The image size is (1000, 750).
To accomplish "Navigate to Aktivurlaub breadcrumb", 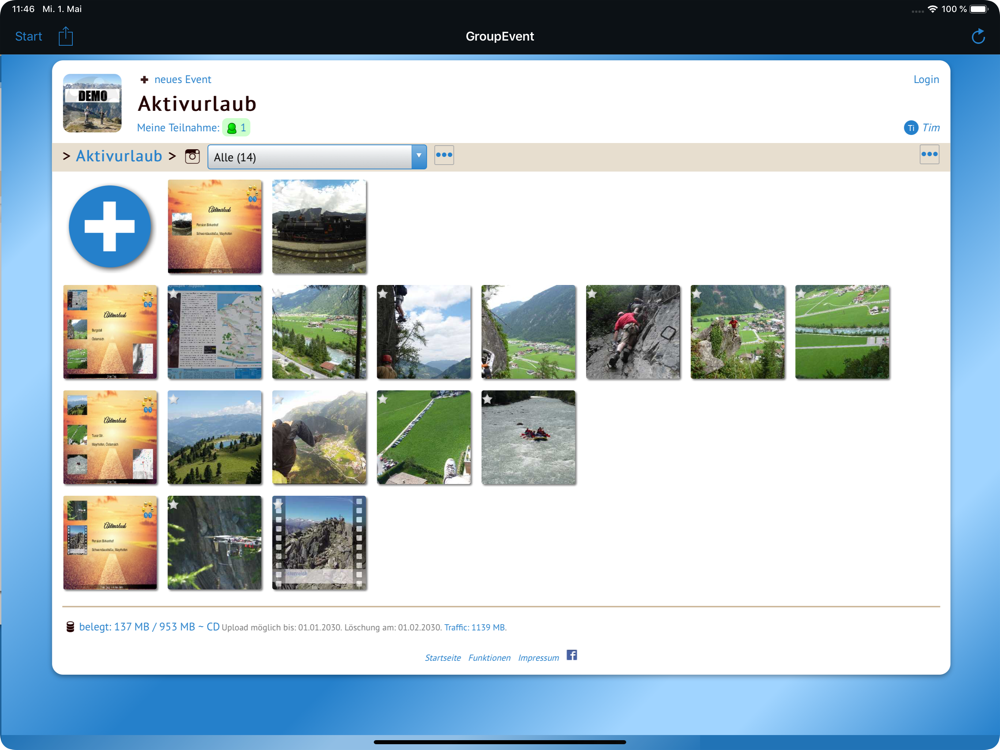I will tap(119, 156).
